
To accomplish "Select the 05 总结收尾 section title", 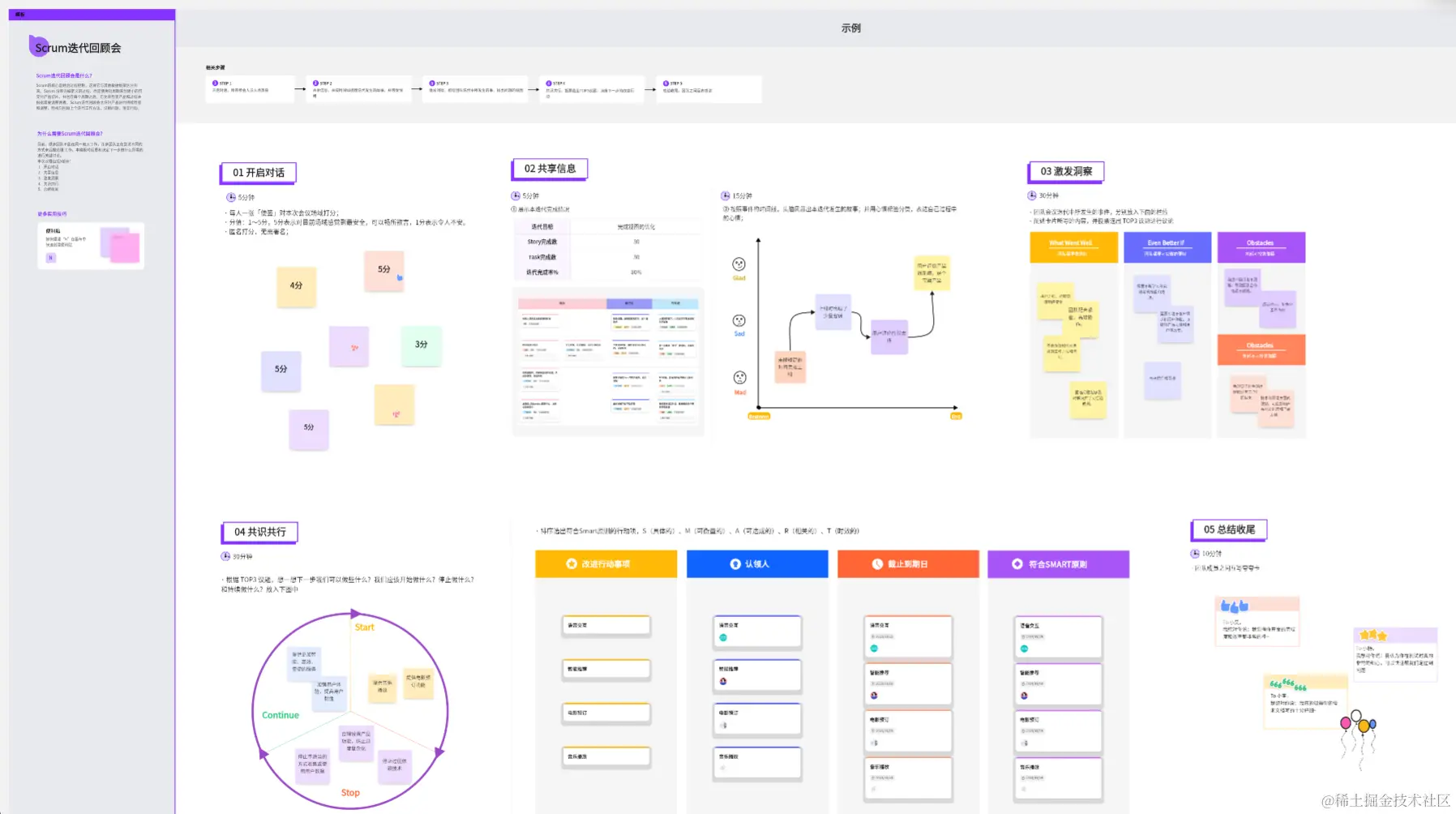I will click(x=1229, y=529).
